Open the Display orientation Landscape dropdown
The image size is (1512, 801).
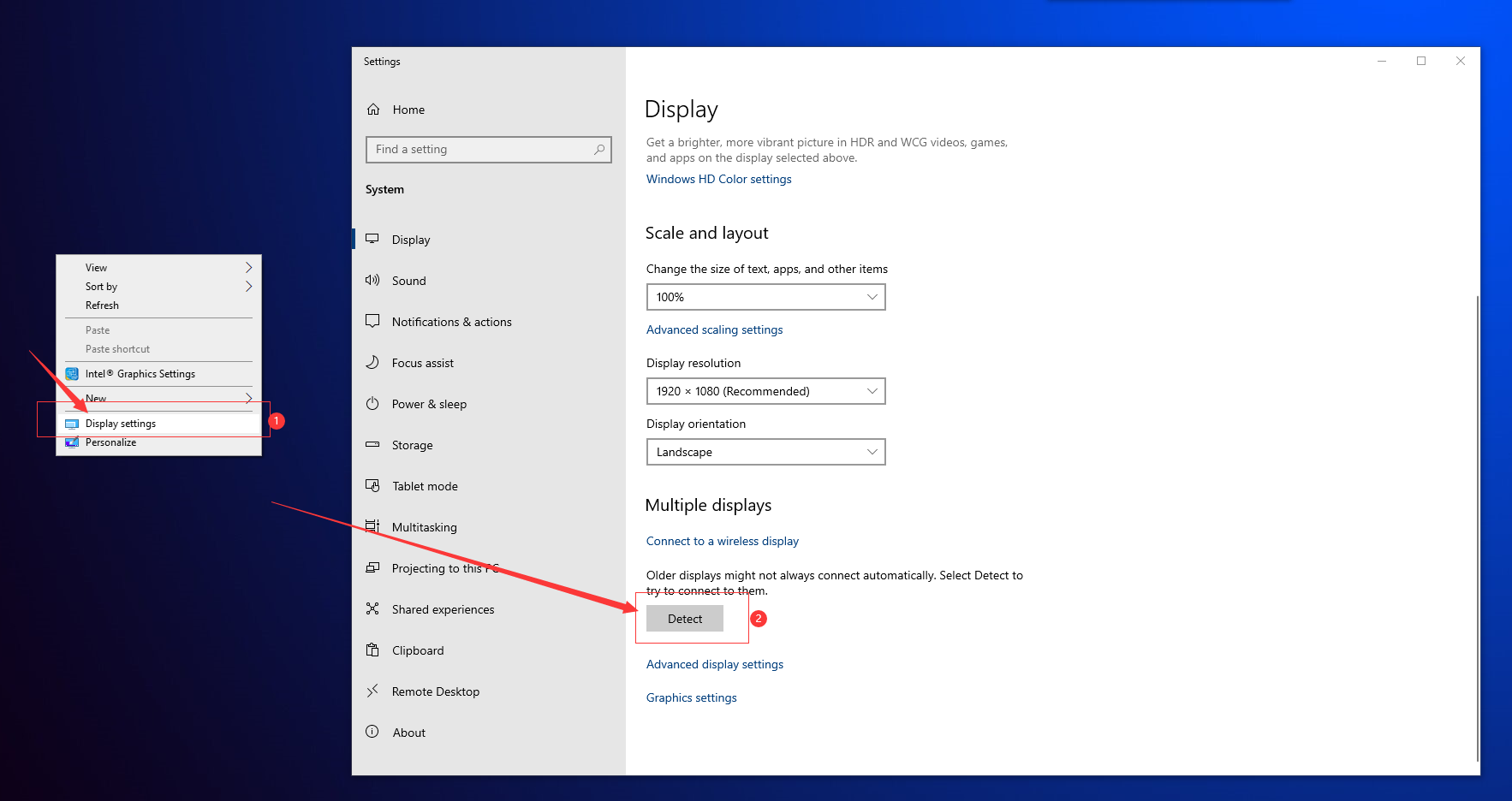(x=765, y=452)
